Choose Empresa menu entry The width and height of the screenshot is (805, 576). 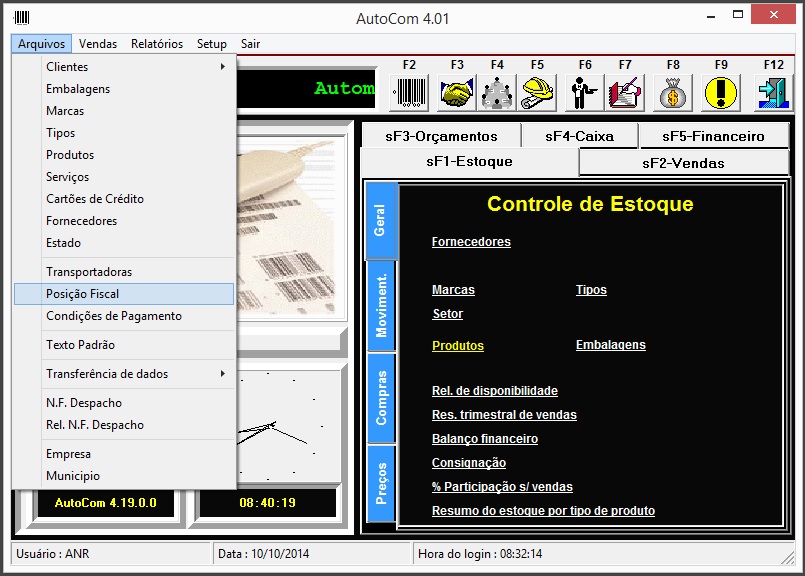pyautogui.click(x=124, y=454)
